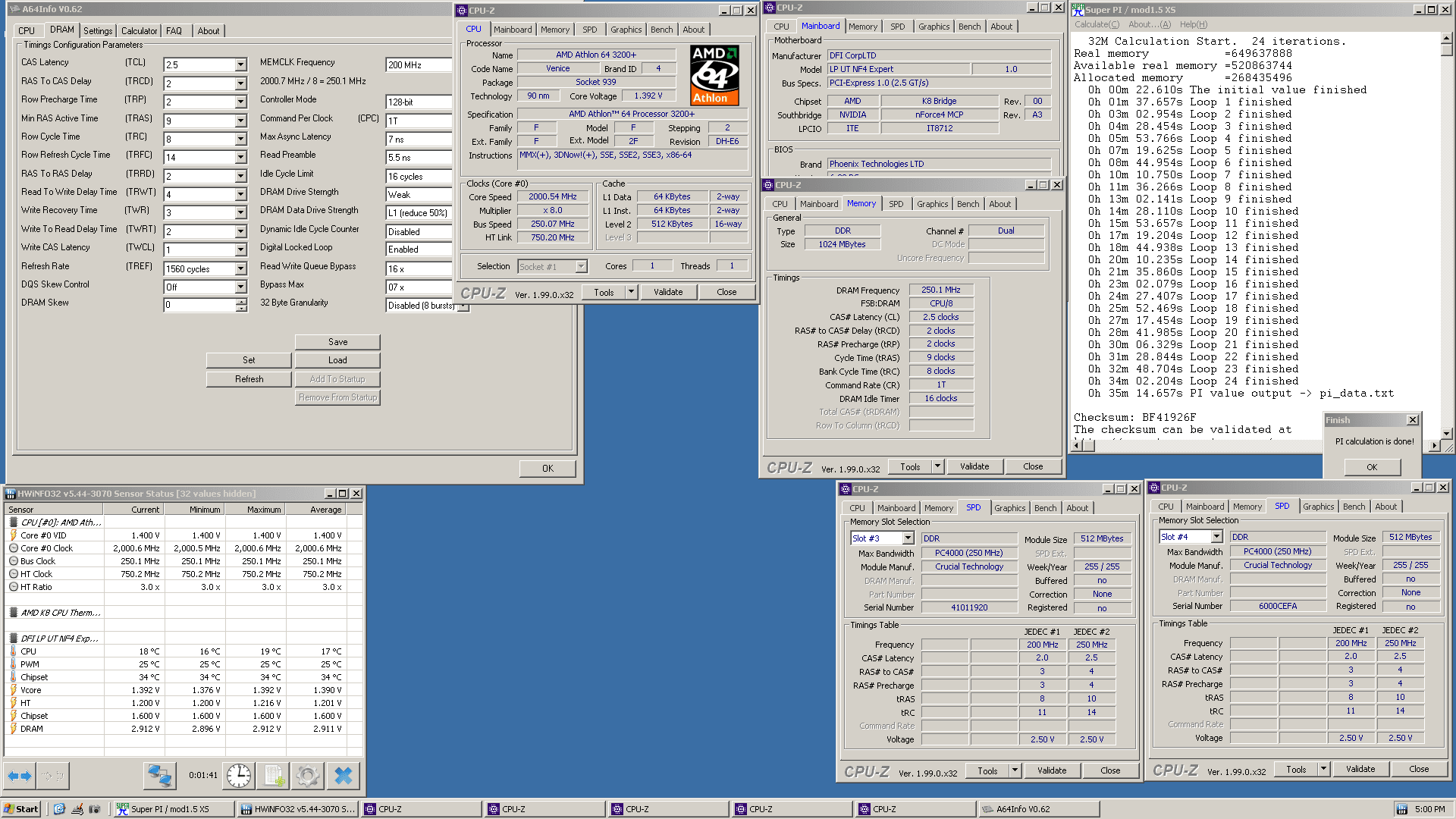Open Row Refresh Cycle Time (TRFC) dropdown
The height and width of the screenshot is (819, 1456).
(240, 158)
